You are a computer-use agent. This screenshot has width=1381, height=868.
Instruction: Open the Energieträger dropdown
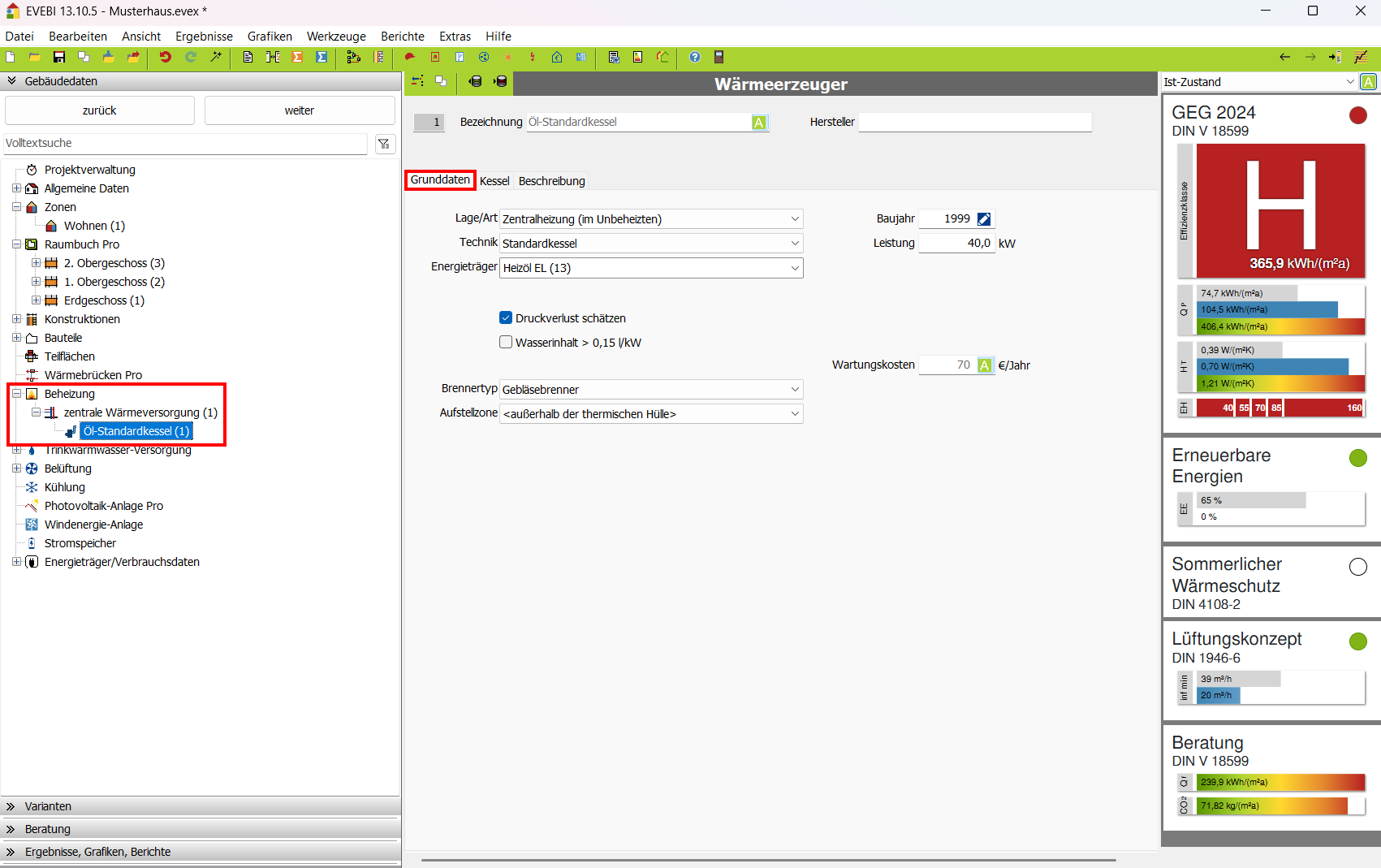click(794, 268)
